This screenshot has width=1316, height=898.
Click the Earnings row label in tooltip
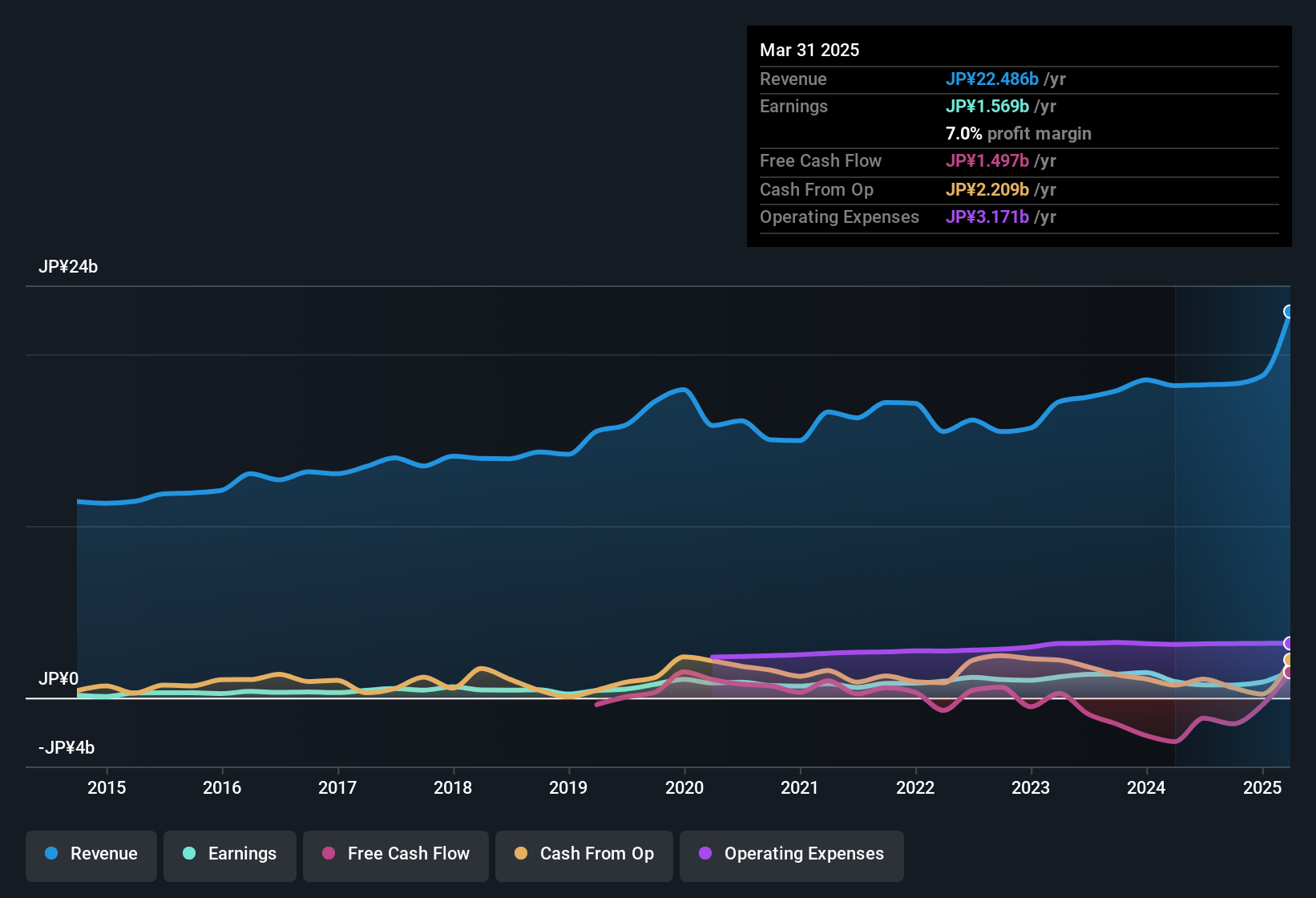(x=793, y=106)
